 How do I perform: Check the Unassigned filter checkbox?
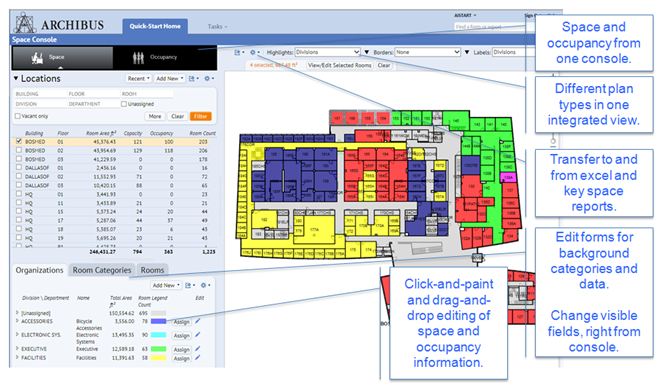[x=124, y=104]
